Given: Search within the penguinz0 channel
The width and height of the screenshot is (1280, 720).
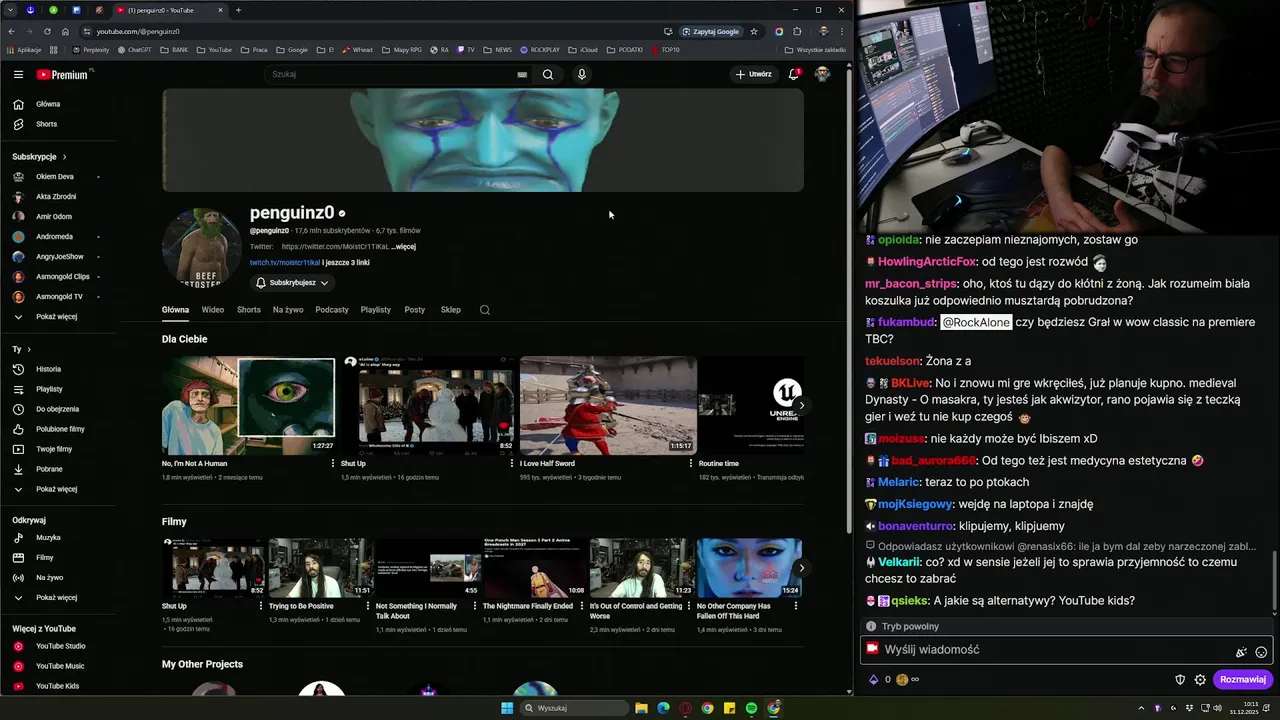Looking at the screenshot, I should coord(485,310).
